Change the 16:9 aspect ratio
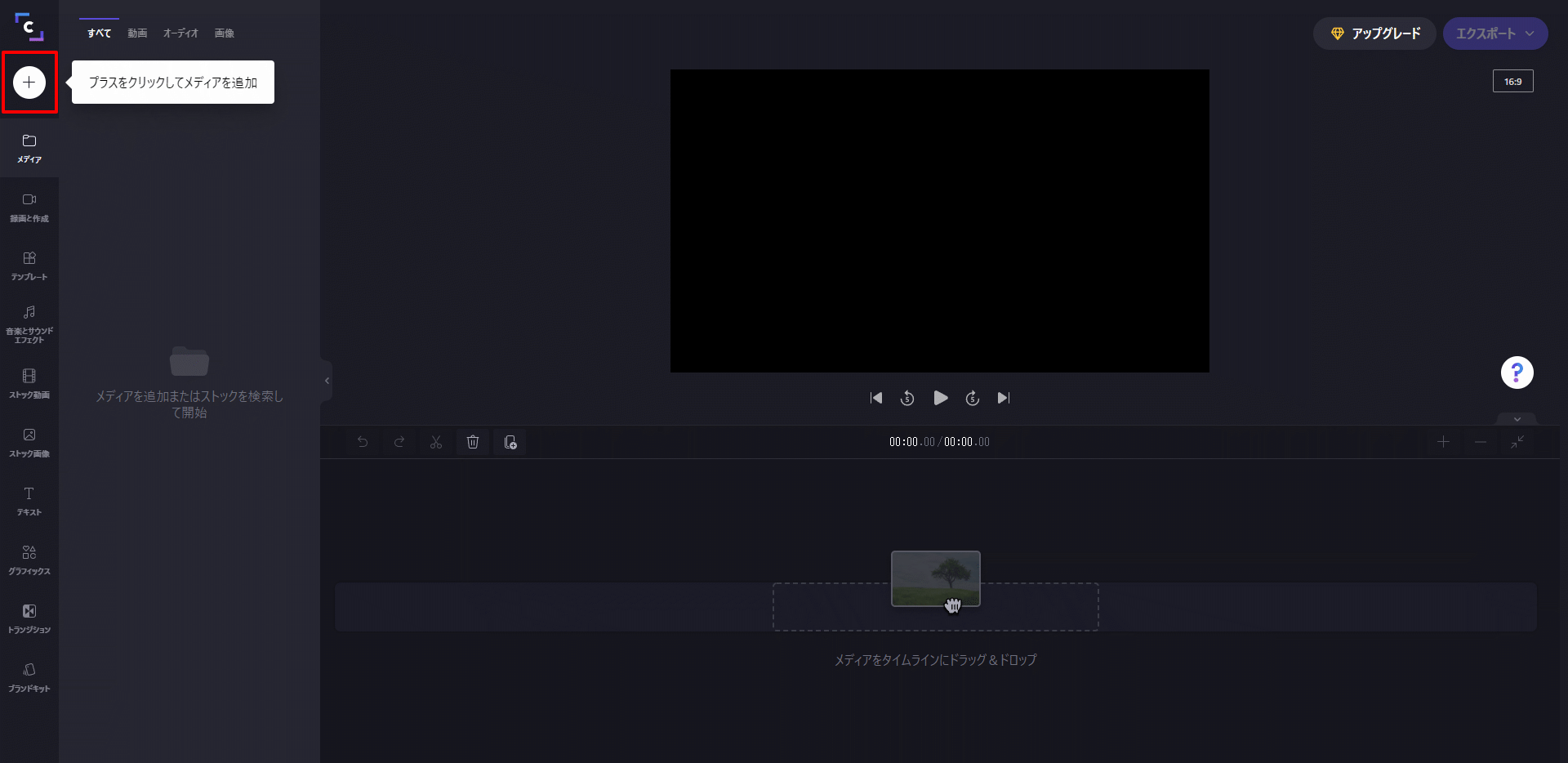The image size is (1568, 763). click(1512, 82)
